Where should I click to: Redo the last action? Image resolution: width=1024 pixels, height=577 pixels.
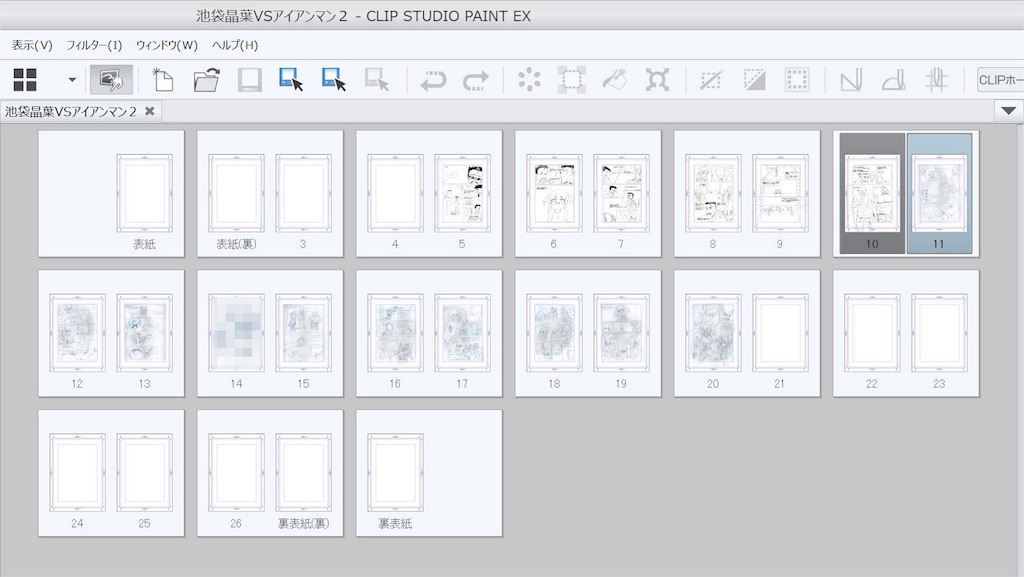pos(475,80)
